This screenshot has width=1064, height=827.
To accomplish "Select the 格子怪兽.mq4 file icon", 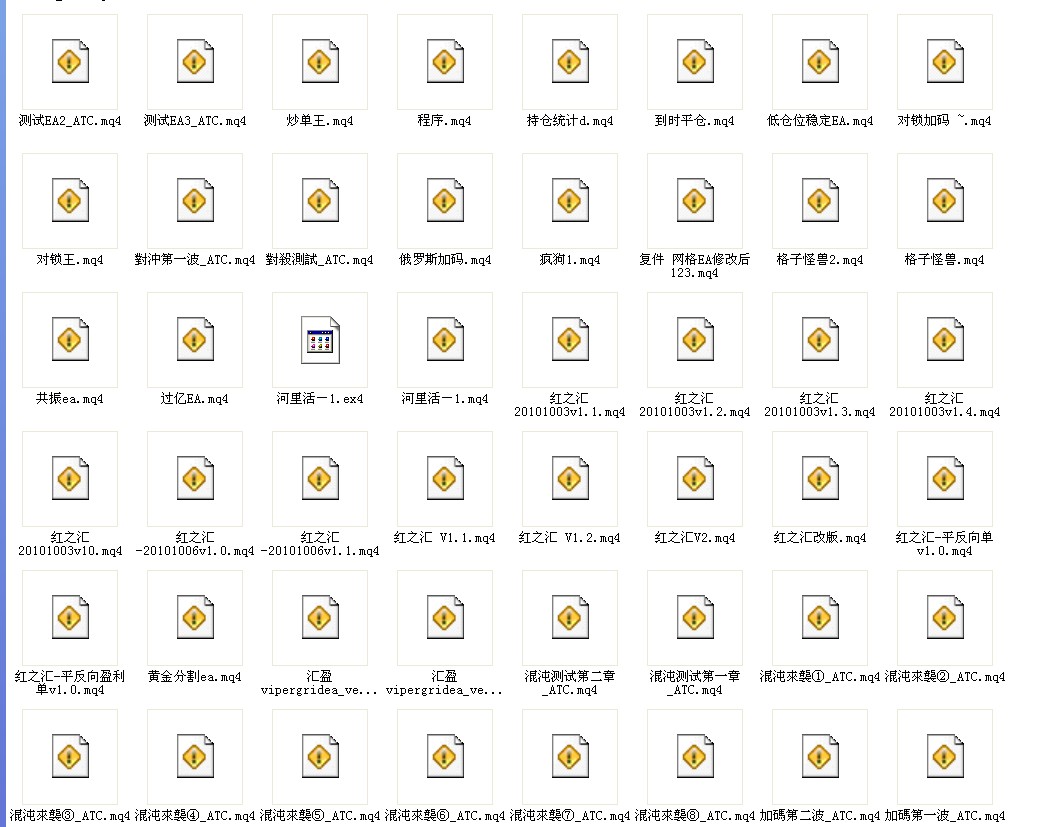I will [x=944, y=201].
